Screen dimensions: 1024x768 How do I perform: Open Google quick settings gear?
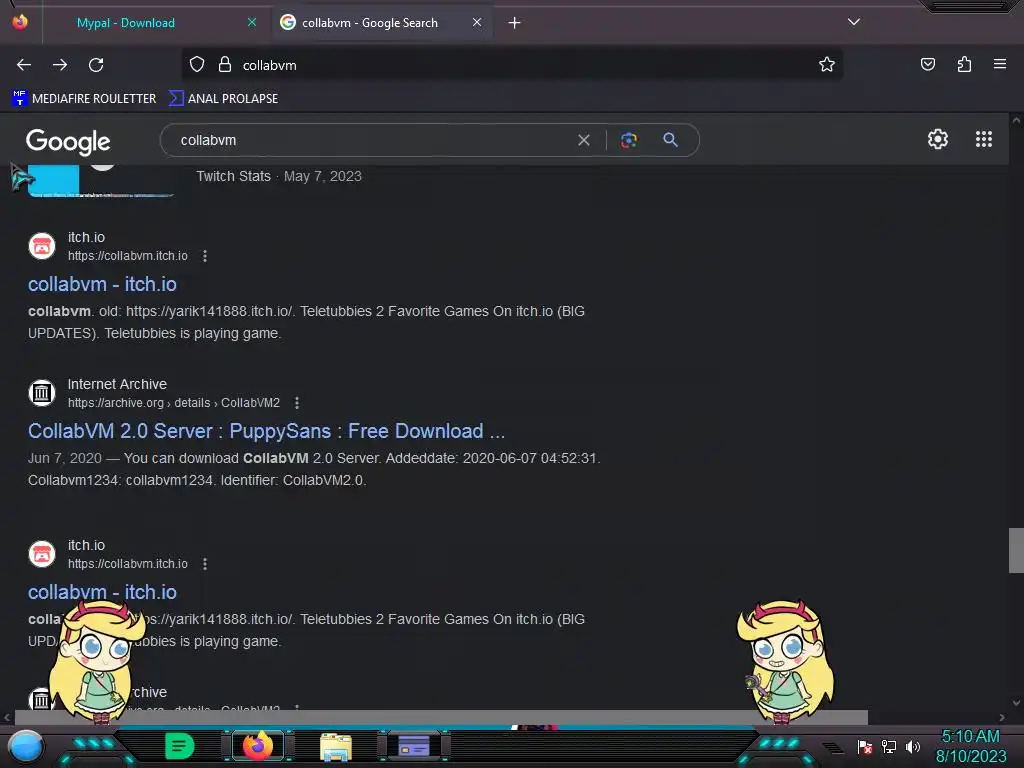938,139
